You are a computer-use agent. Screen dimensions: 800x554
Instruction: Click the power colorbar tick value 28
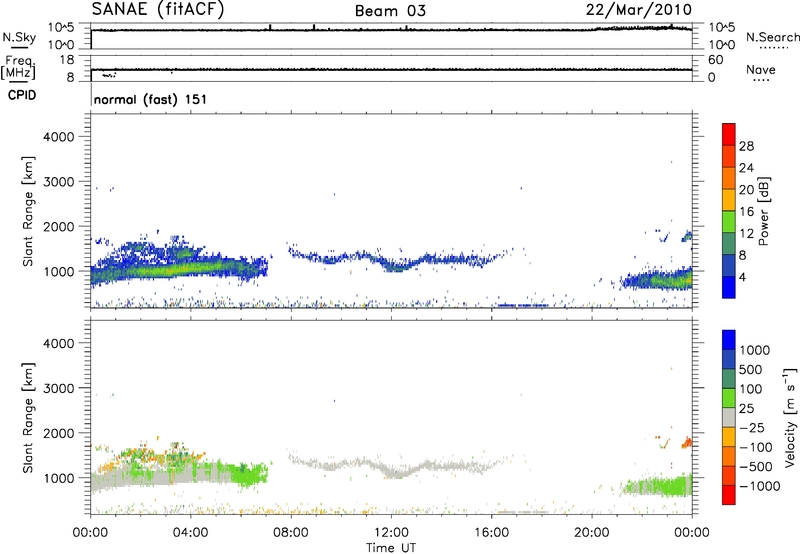click(746, 146)
